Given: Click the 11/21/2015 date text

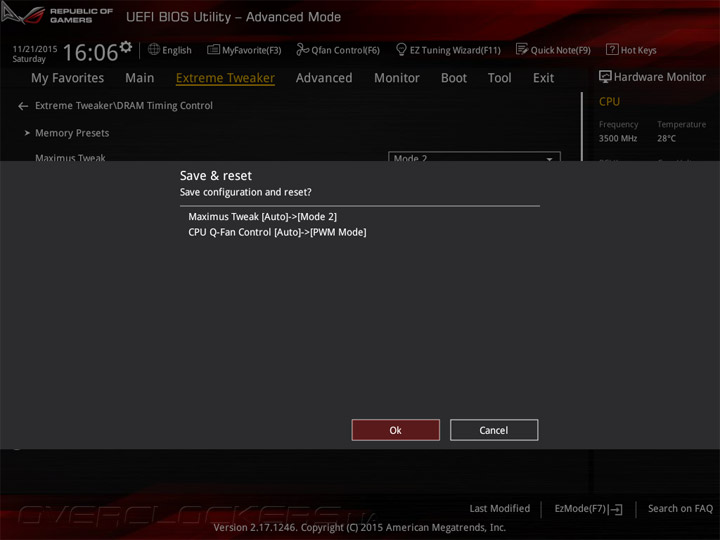Looking at the screenshot, I should [35, 49].
